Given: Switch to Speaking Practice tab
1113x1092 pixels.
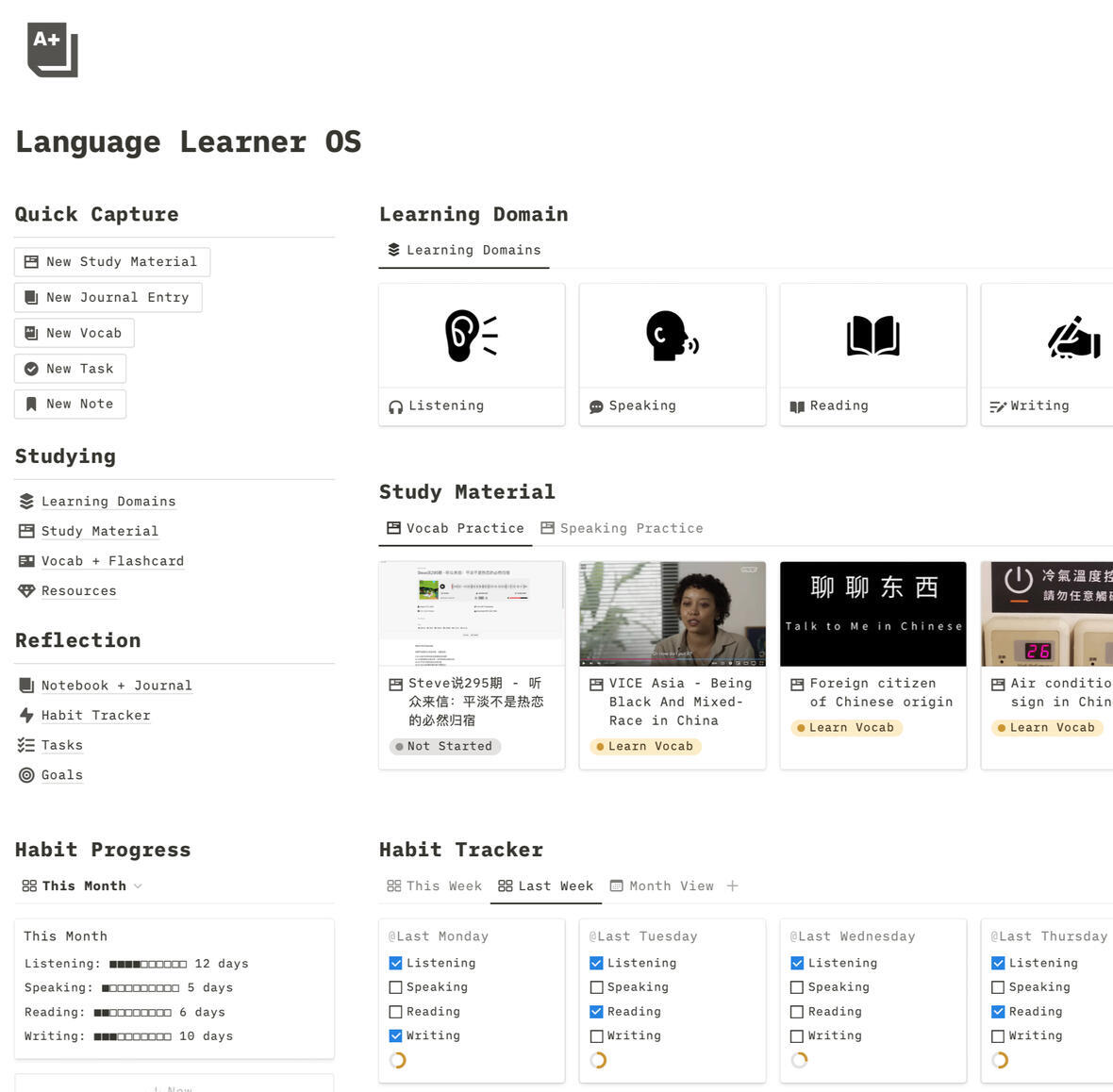Looking at the screenshot, I should click(622, 529).
